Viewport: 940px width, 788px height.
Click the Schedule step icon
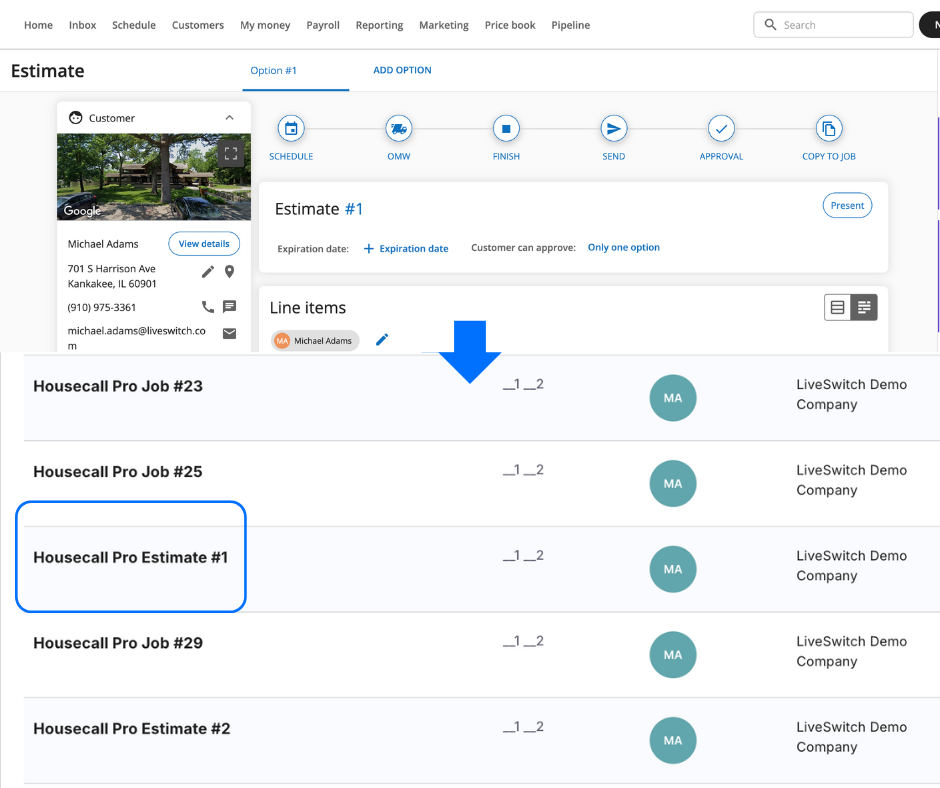[291, 128]
